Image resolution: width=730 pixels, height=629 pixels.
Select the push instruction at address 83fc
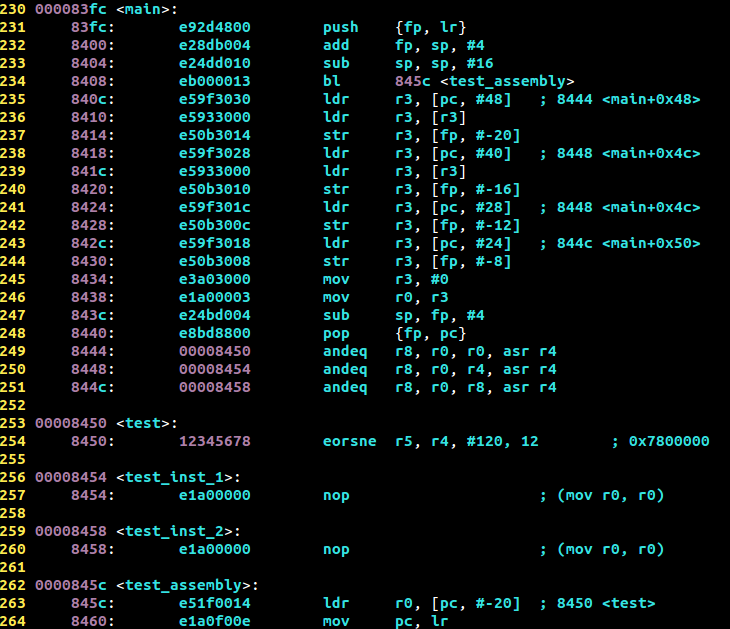click(x=394, y=27)
